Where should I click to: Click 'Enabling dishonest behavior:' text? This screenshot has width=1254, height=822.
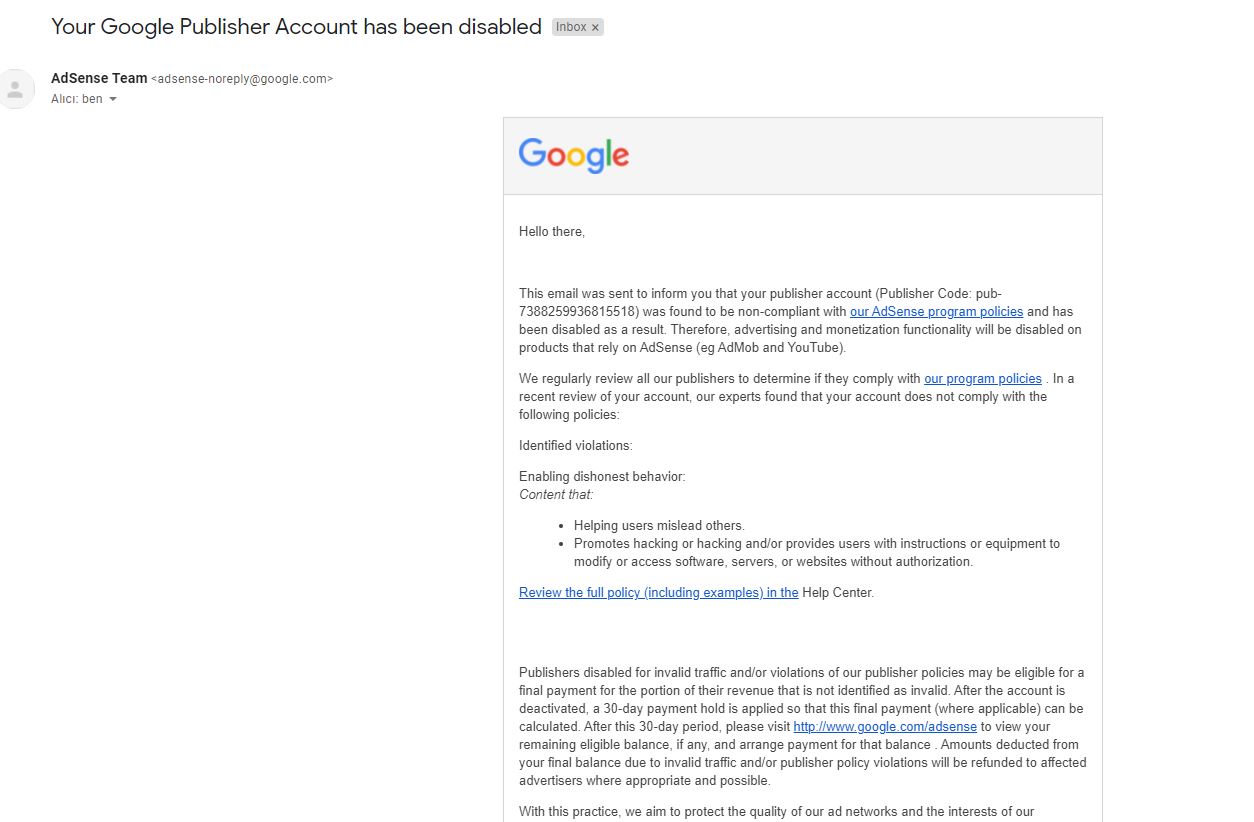602,477
